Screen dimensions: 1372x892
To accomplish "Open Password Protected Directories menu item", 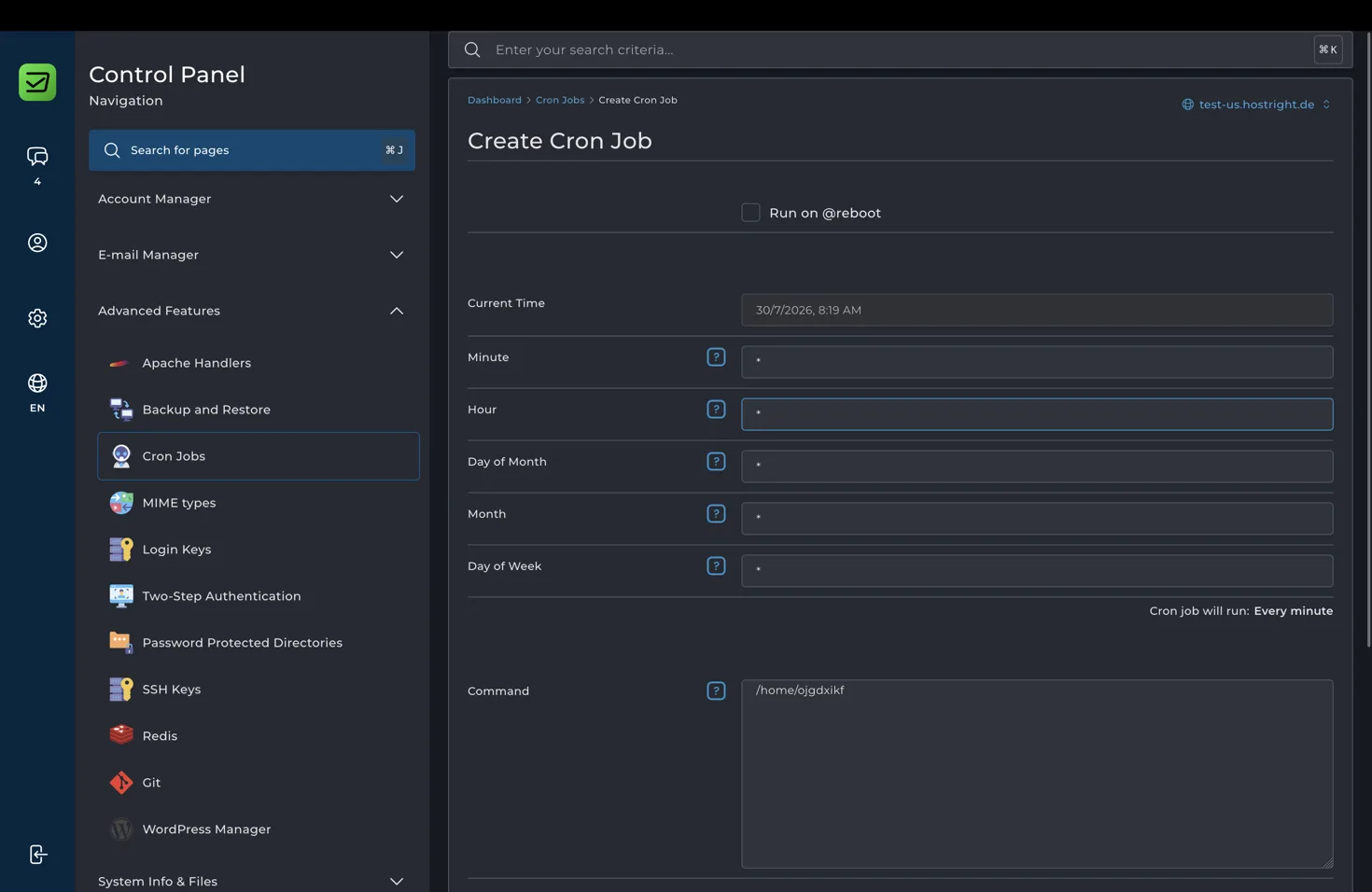I will click(259, 643).
